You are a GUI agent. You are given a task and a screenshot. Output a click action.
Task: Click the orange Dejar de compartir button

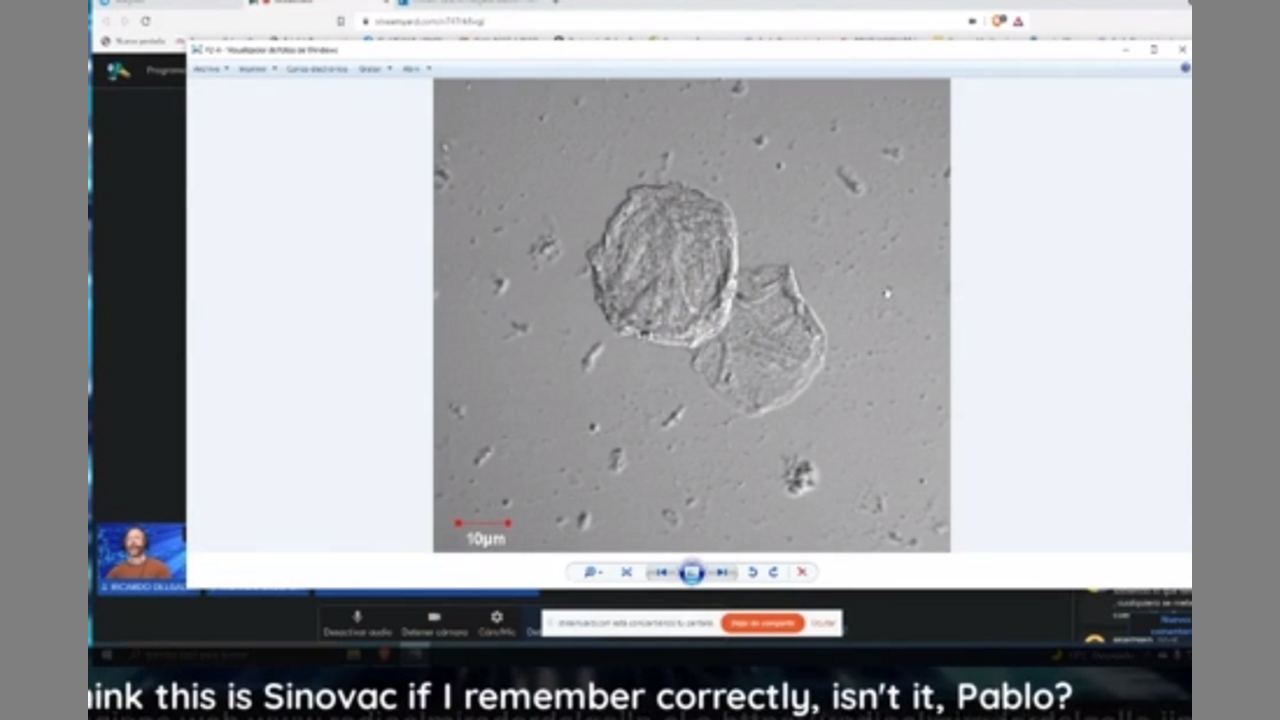[x=762, y=623]
